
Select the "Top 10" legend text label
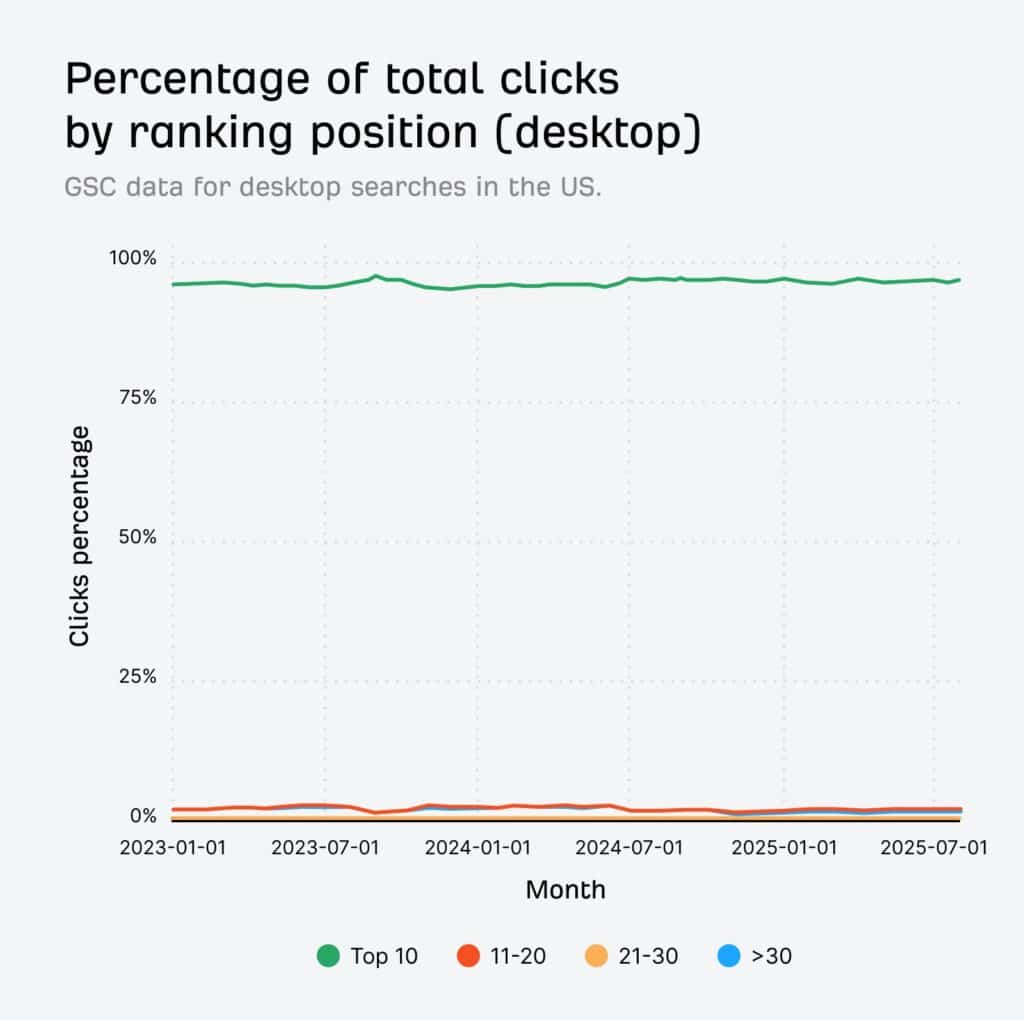(x=384, y=956)
